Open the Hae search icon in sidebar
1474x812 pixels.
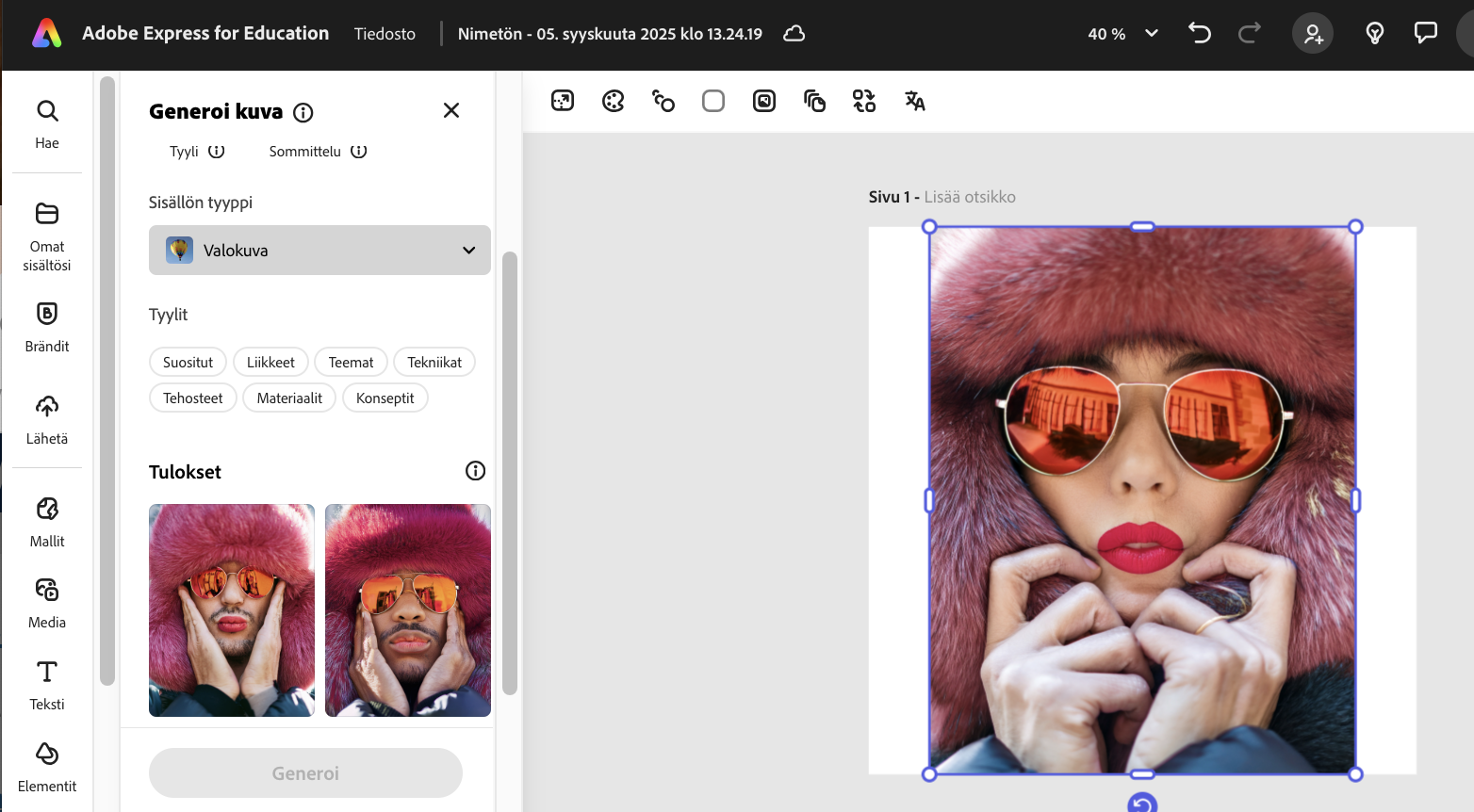47,112
